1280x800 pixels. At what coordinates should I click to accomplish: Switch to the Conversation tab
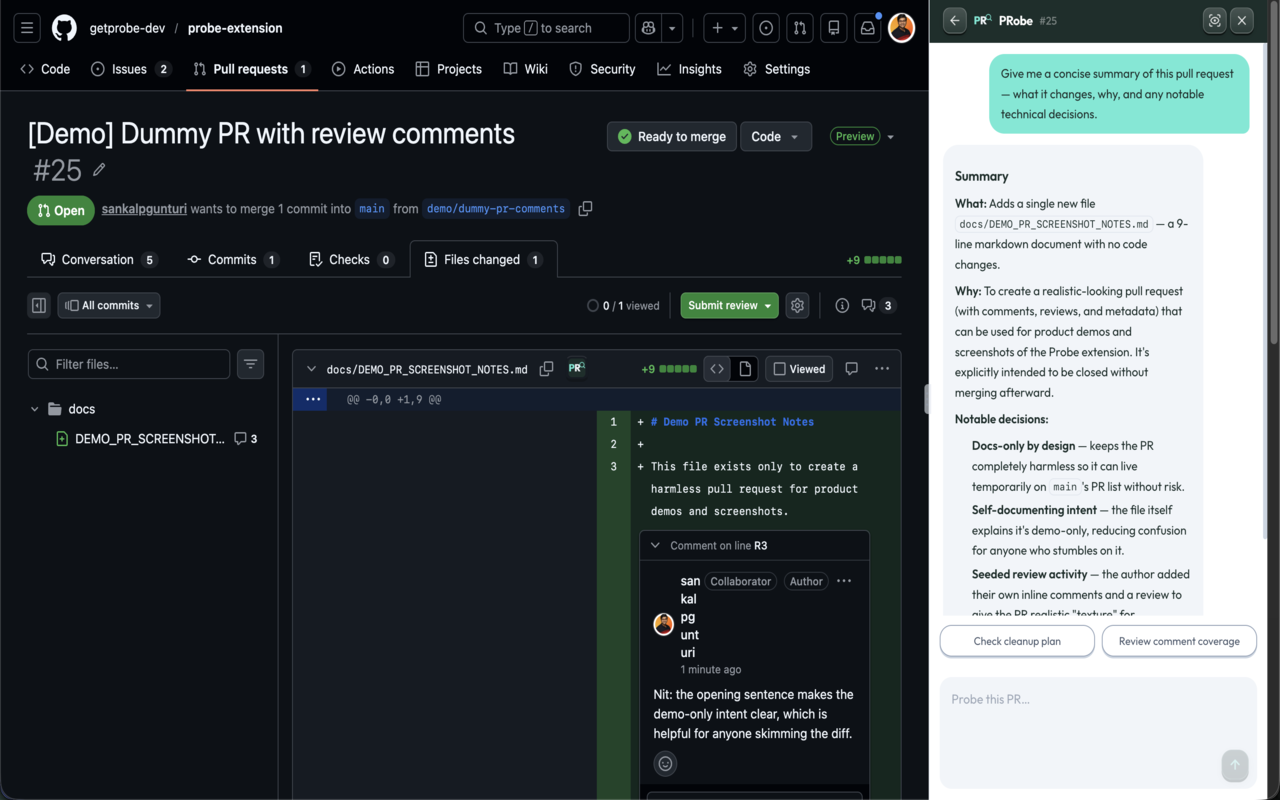coord(98,259)
